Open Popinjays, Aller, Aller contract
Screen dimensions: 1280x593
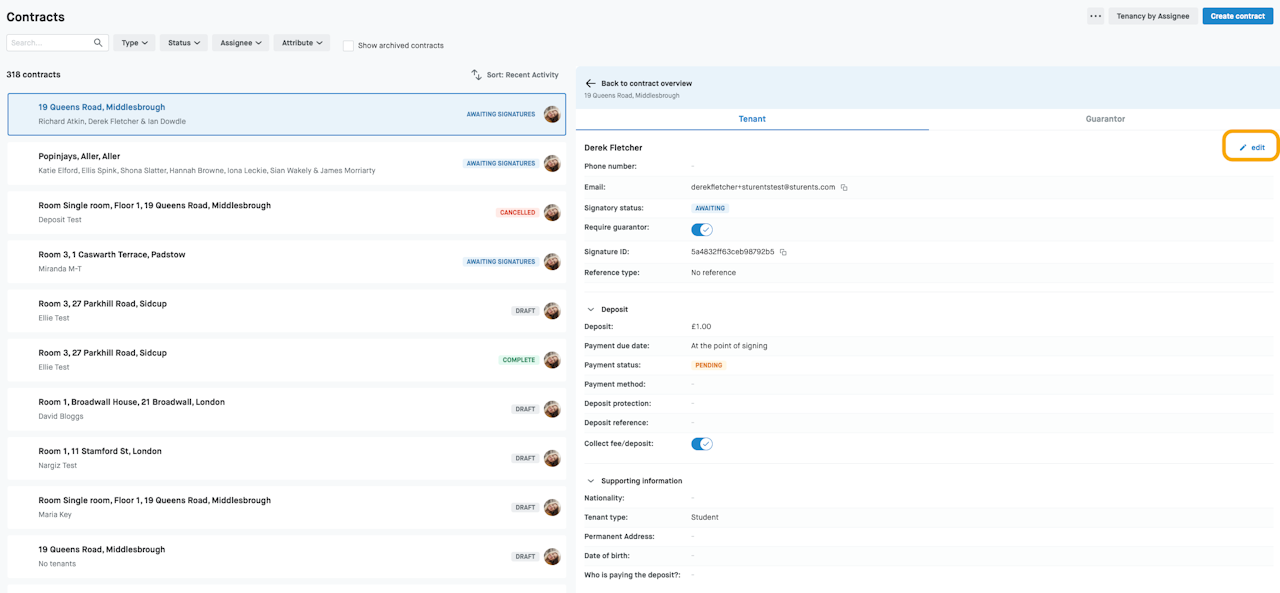click(286, 163)
